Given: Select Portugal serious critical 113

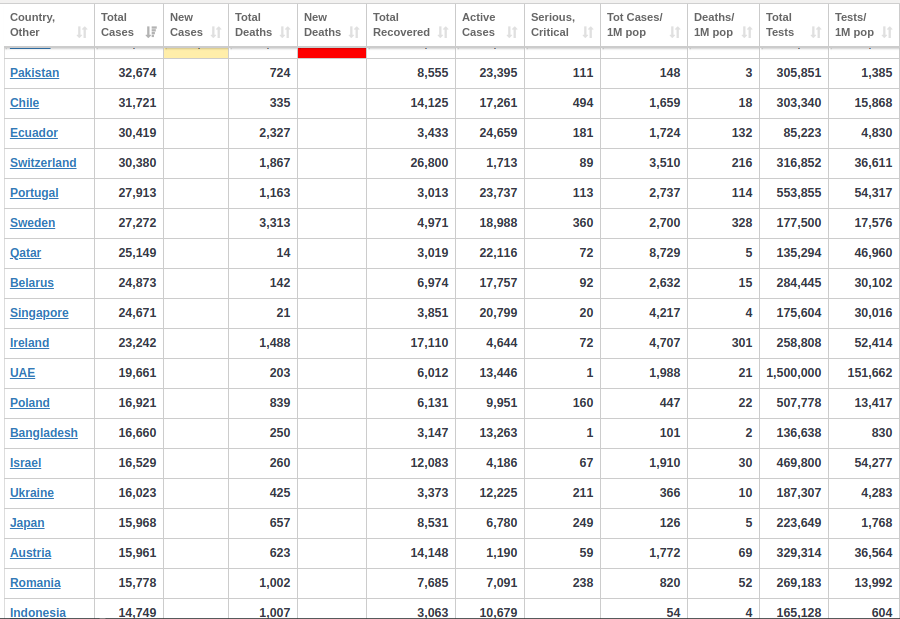Looking at the screenshot, I should (x=583, y=193).
